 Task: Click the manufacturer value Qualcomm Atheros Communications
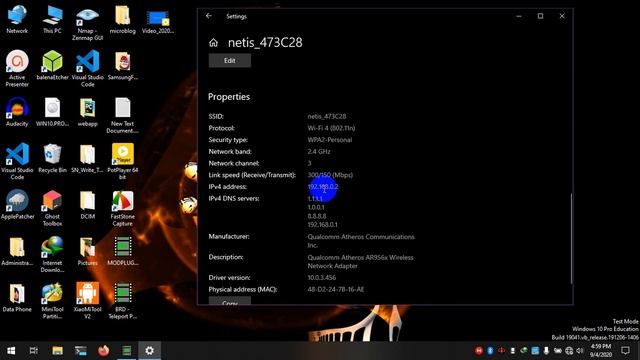[361, 241]
